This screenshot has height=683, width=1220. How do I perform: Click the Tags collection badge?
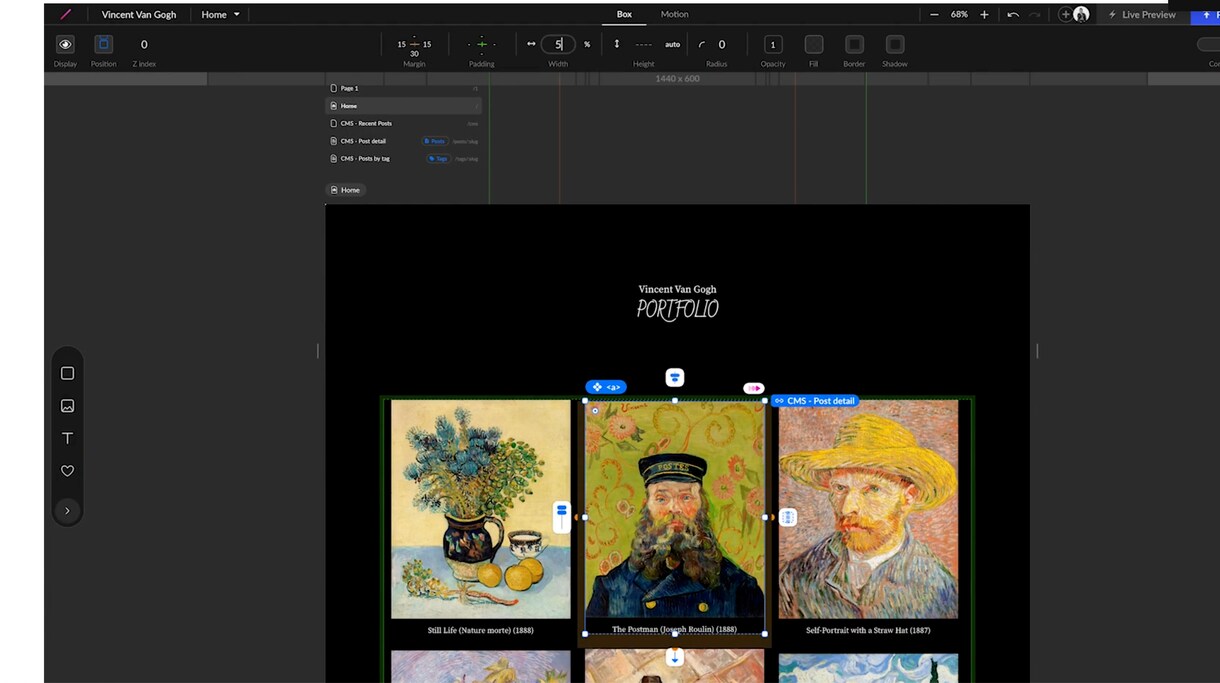(x=438, y=158)
